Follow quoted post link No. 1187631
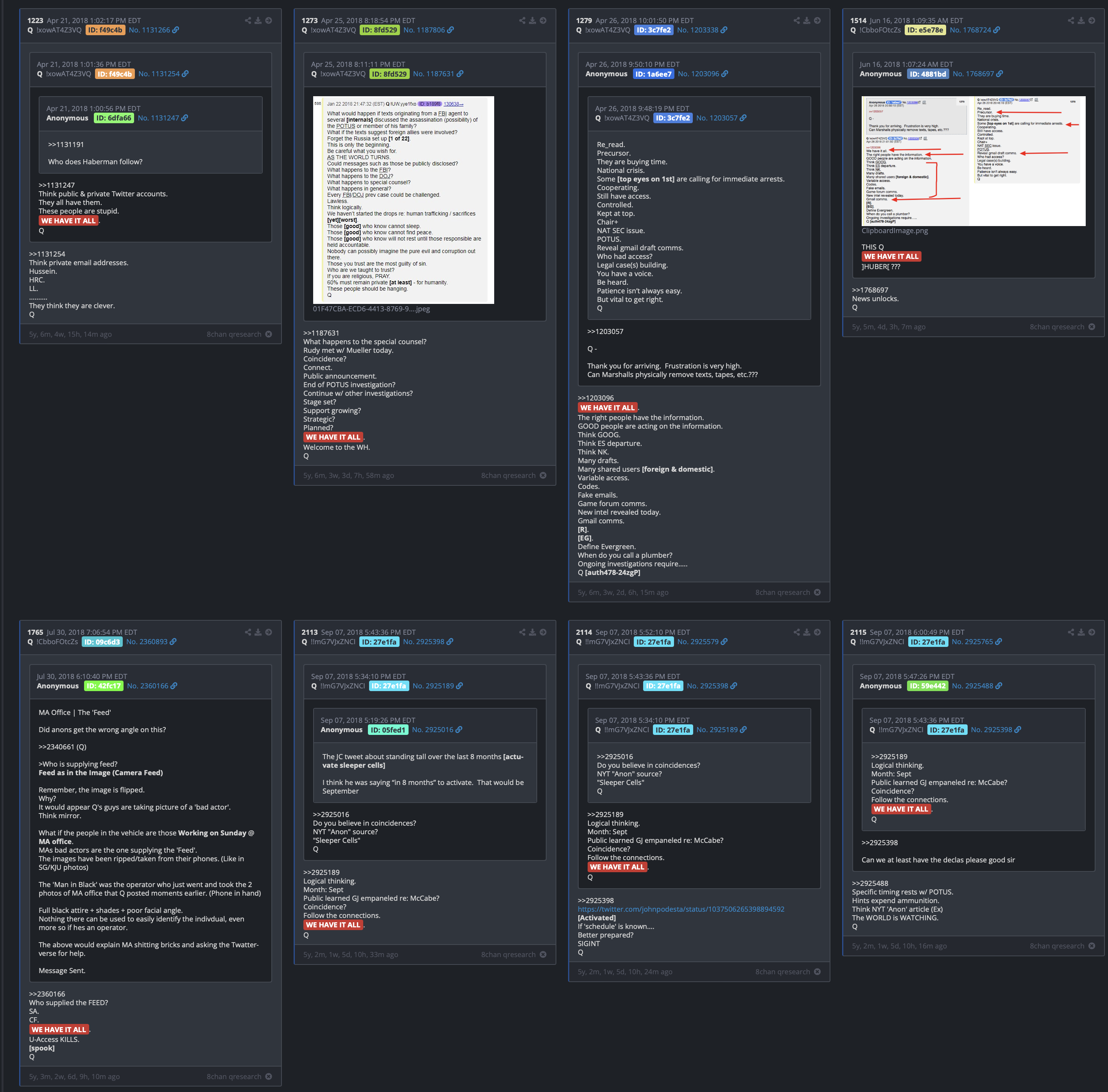 pos(438,74)
